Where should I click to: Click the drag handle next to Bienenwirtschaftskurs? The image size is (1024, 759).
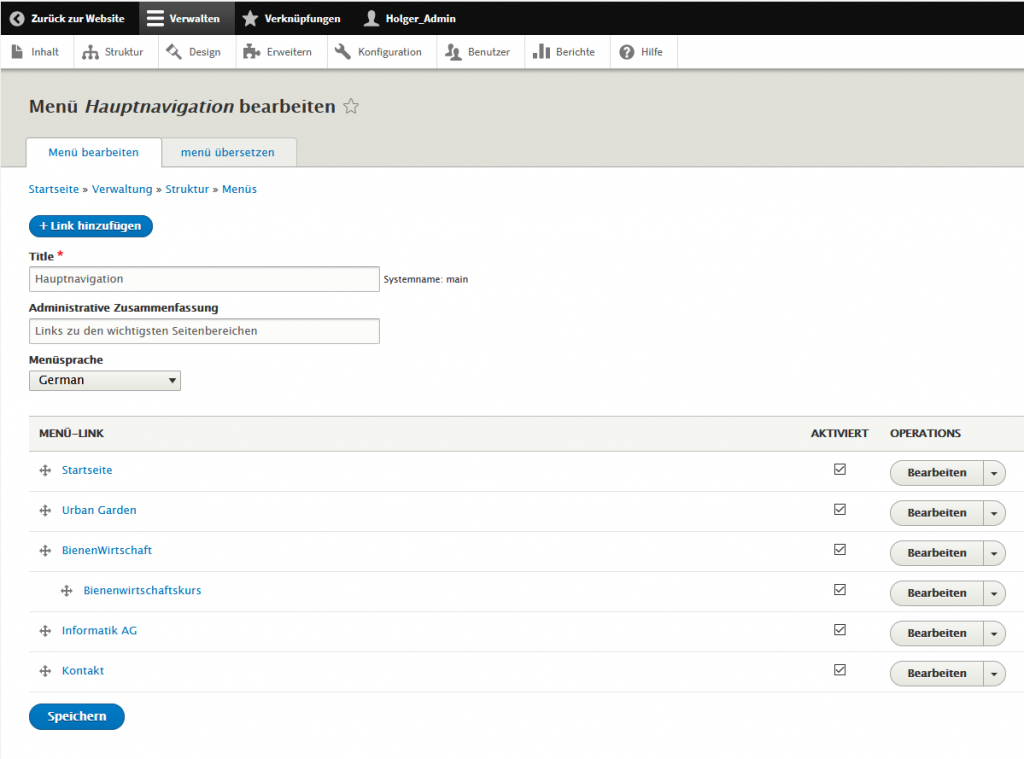[x=67, y=591]
